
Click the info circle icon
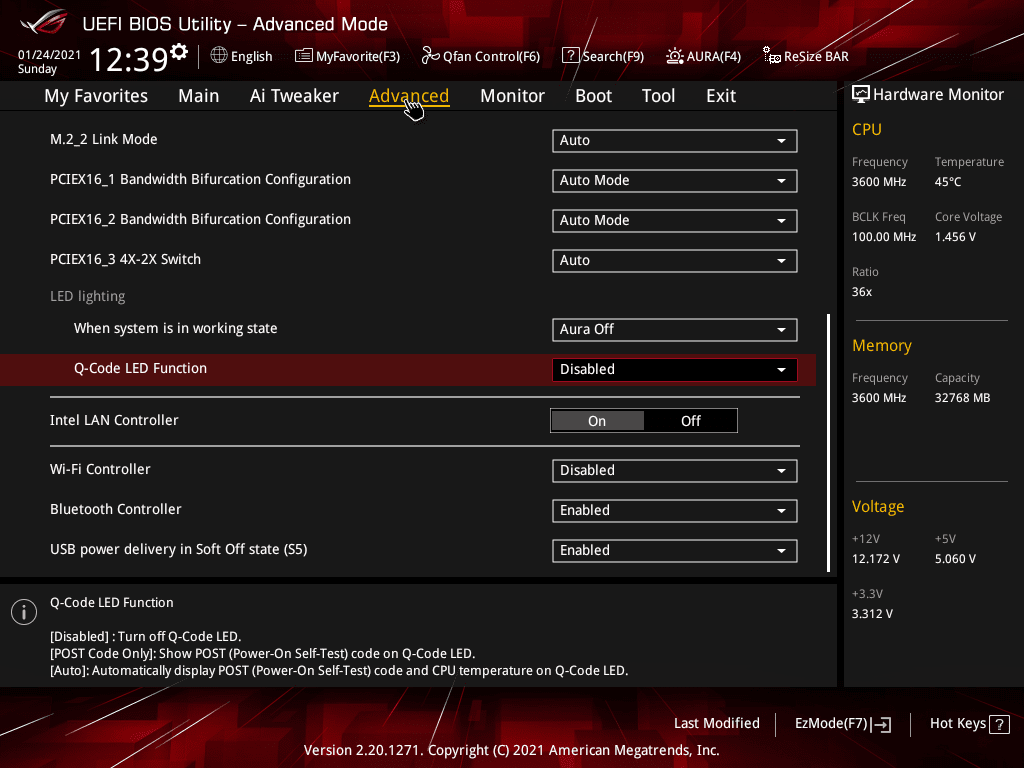(24, 612)
